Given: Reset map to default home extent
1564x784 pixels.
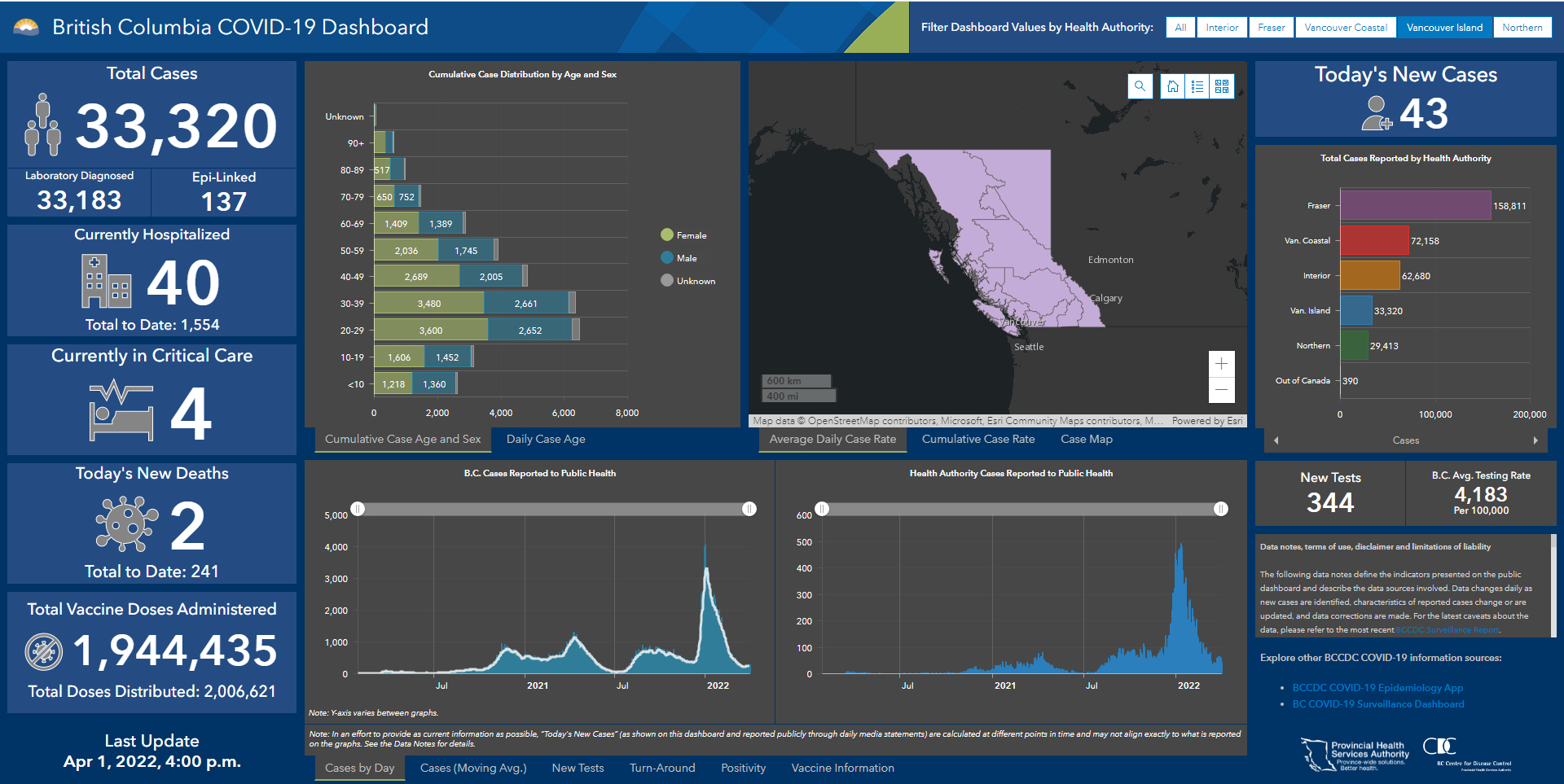Looking at the screenshot, I should 1173,86.
